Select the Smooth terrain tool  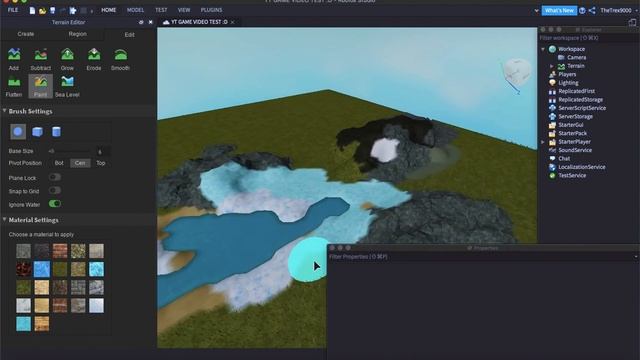coord(120,59)
